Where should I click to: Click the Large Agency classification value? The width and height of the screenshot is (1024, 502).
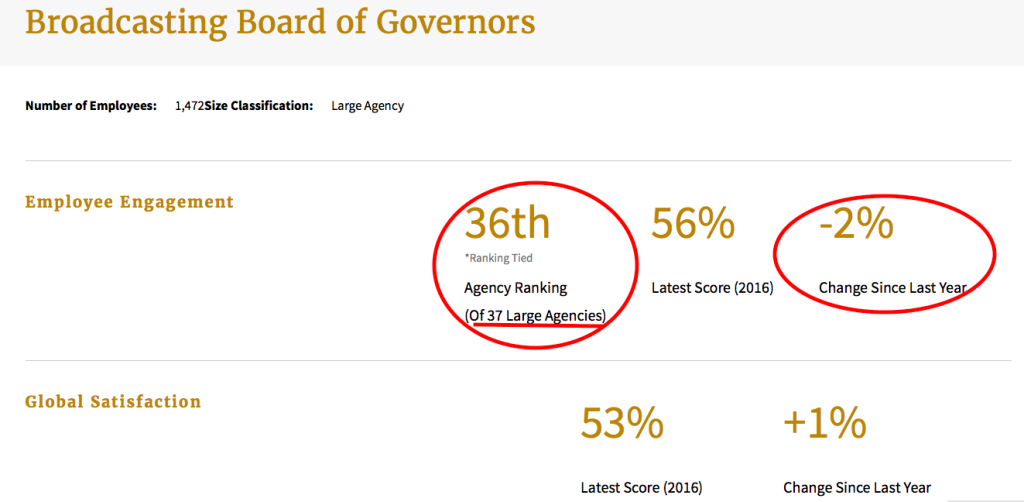tap(368, 106)
